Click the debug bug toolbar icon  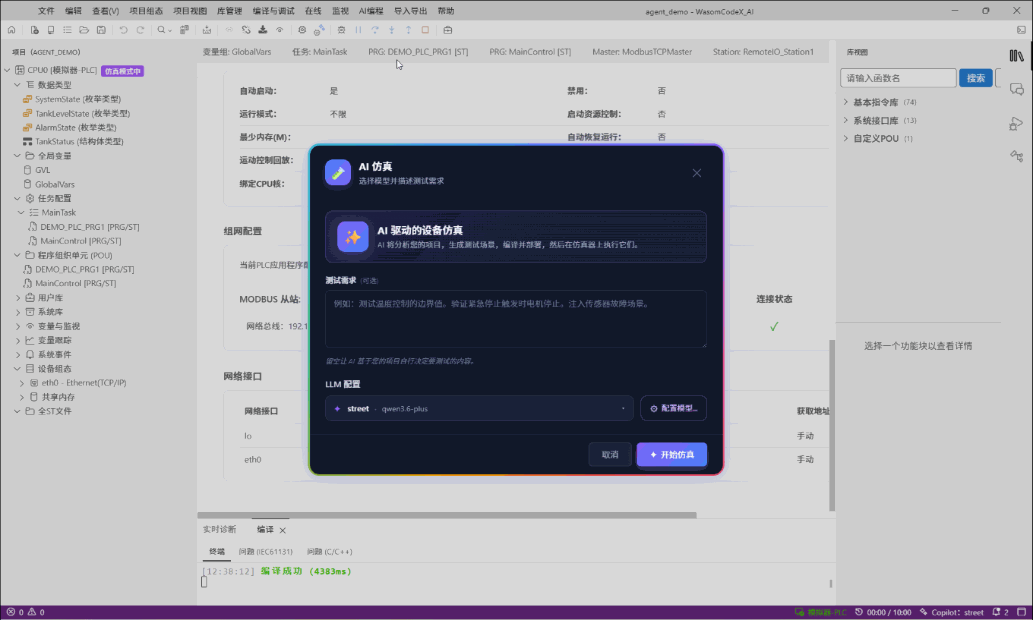pyautogui.click(x=341, y=30)
